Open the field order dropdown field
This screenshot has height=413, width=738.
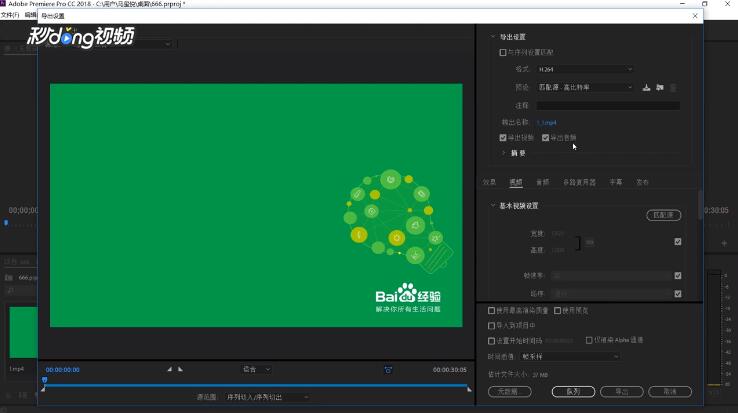612,293
